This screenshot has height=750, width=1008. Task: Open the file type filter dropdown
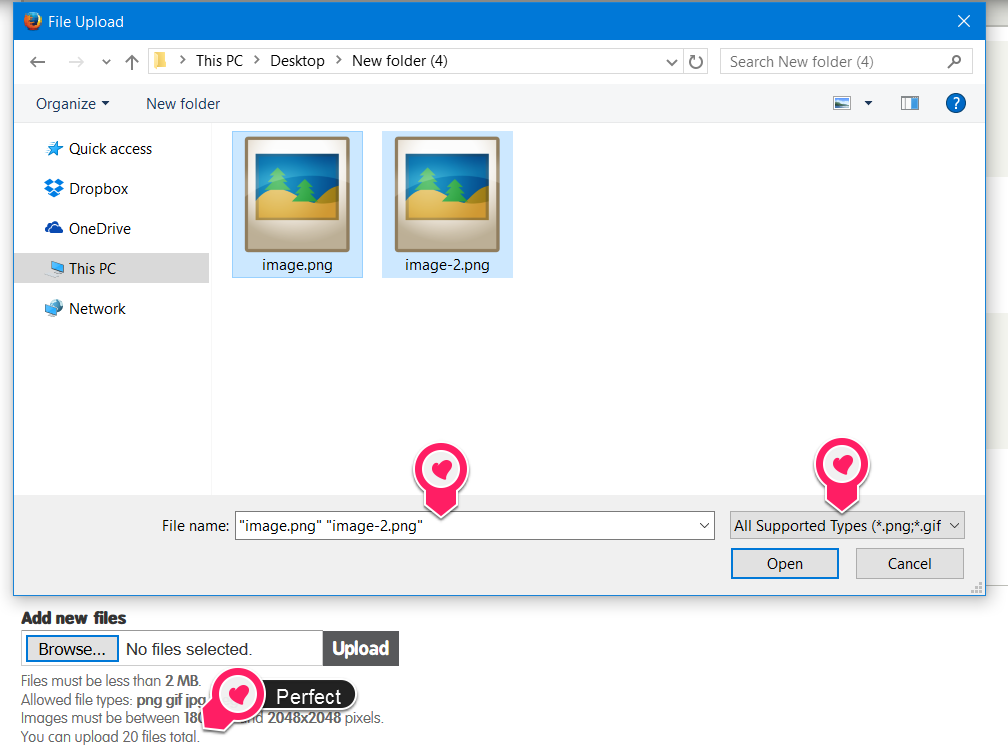(x=846, y=526)
